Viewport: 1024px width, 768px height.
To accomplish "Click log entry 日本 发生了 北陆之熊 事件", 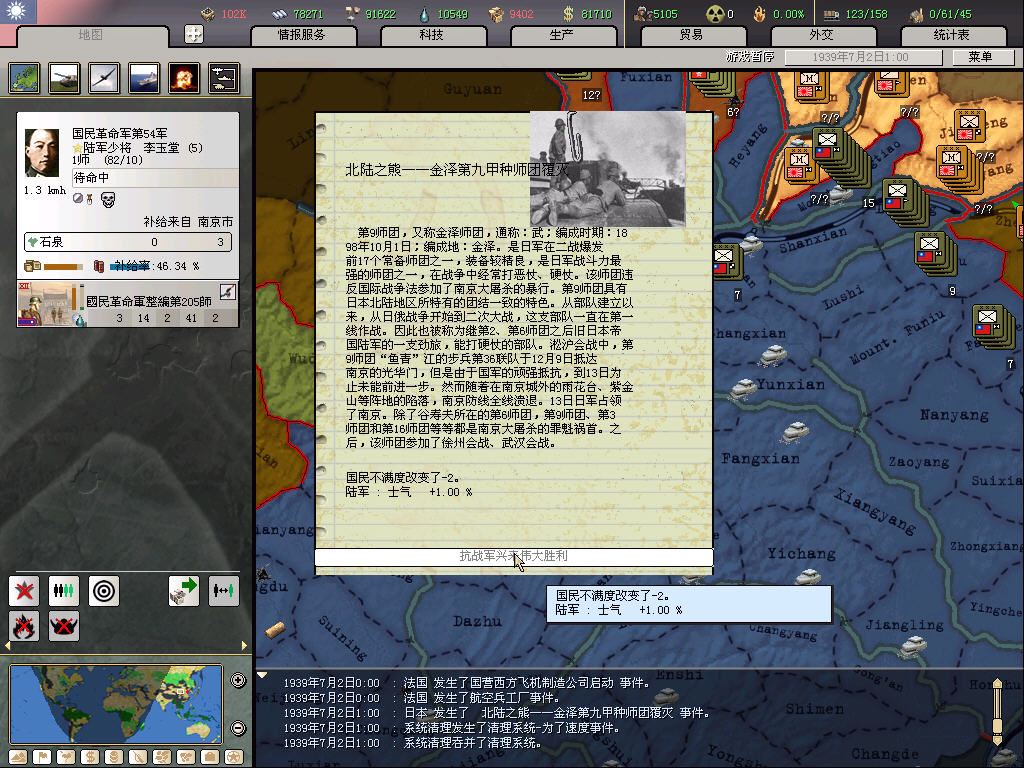I will [496, 713].
